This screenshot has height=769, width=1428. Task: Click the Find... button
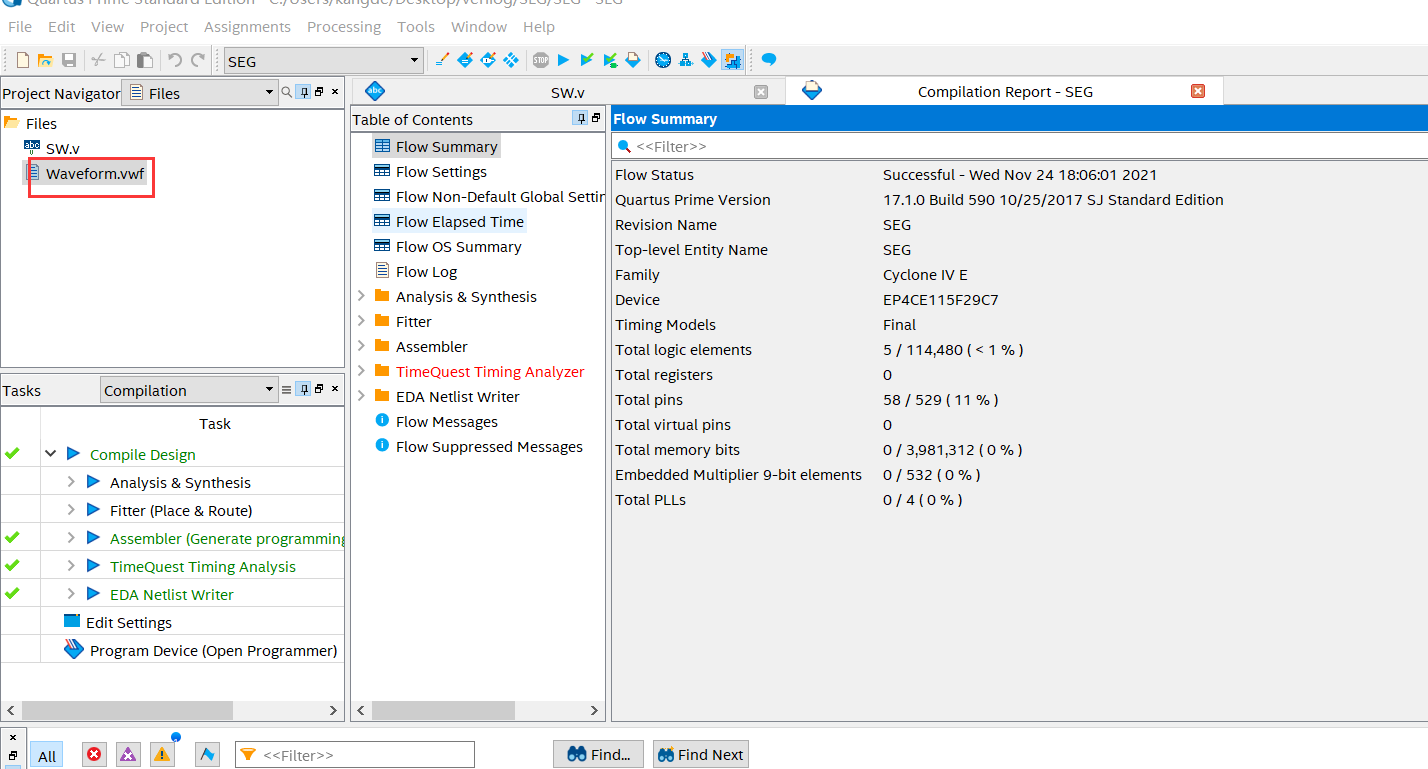(598, 755)
